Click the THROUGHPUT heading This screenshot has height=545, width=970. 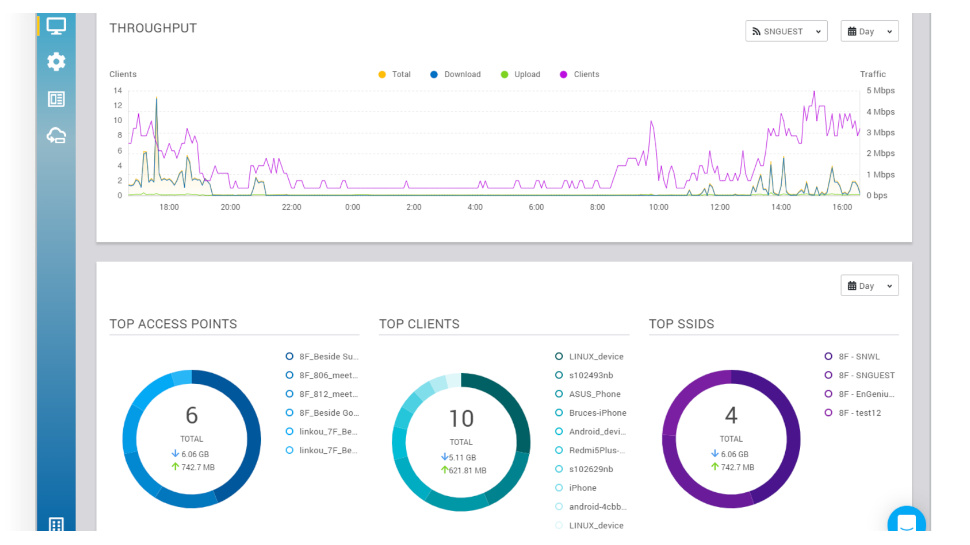[153, 28]
